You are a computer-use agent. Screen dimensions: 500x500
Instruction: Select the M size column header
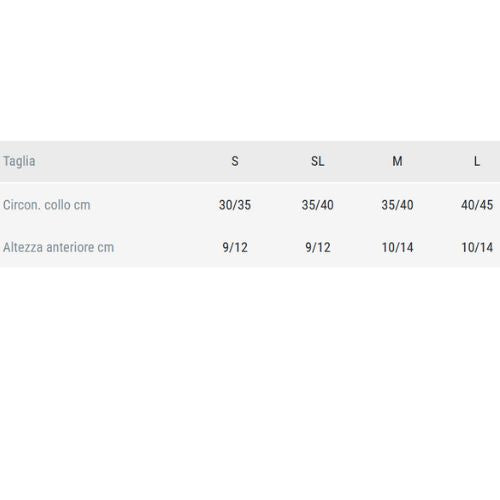click(397, 161)
